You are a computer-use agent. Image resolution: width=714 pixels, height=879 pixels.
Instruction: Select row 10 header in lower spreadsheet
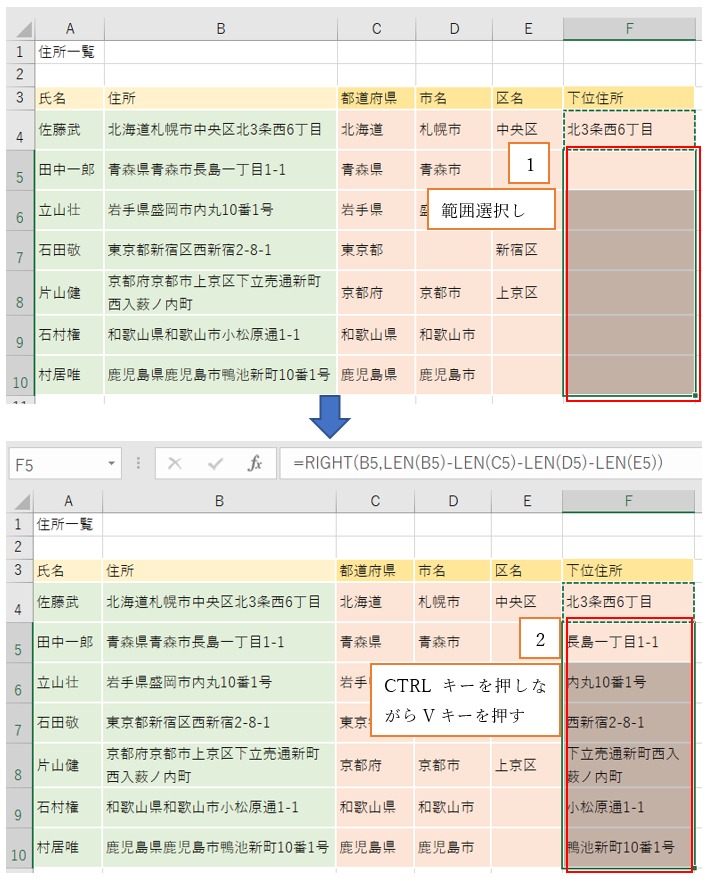click(x=19, y=852)
